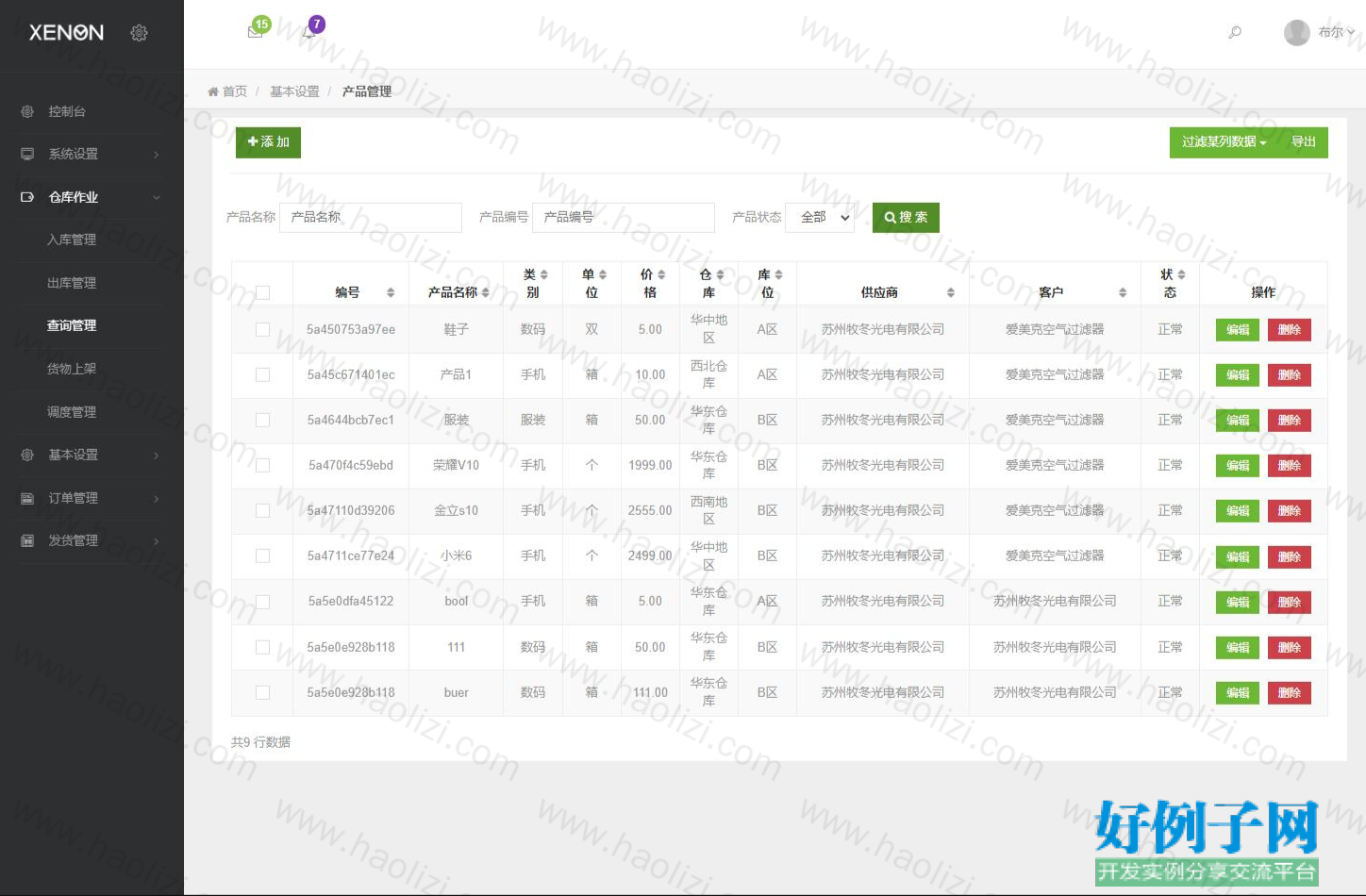
Task: Click the 基本设置 icon in sidebar
Action: [x=27, y=455]
